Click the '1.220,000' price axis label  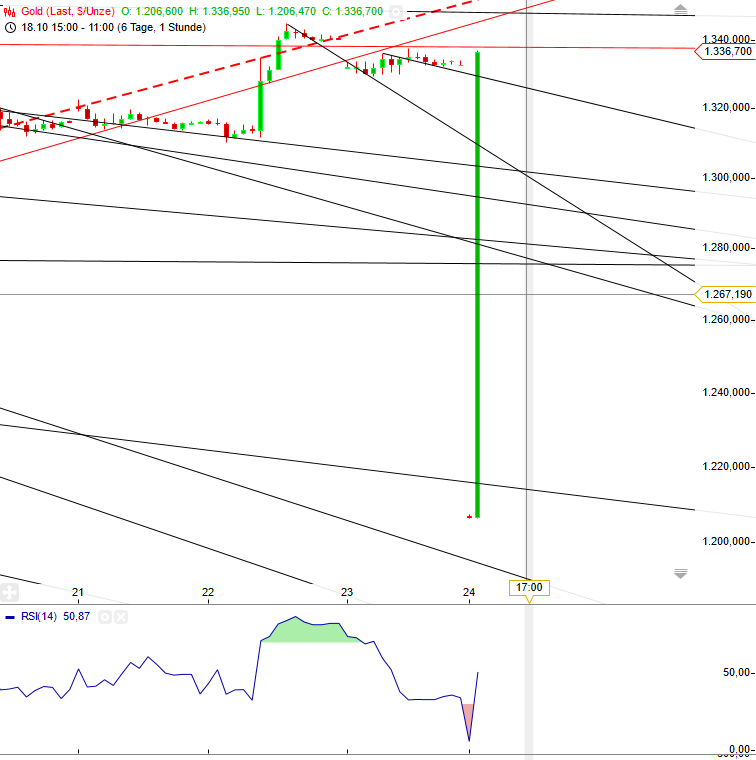coord(726,466)
